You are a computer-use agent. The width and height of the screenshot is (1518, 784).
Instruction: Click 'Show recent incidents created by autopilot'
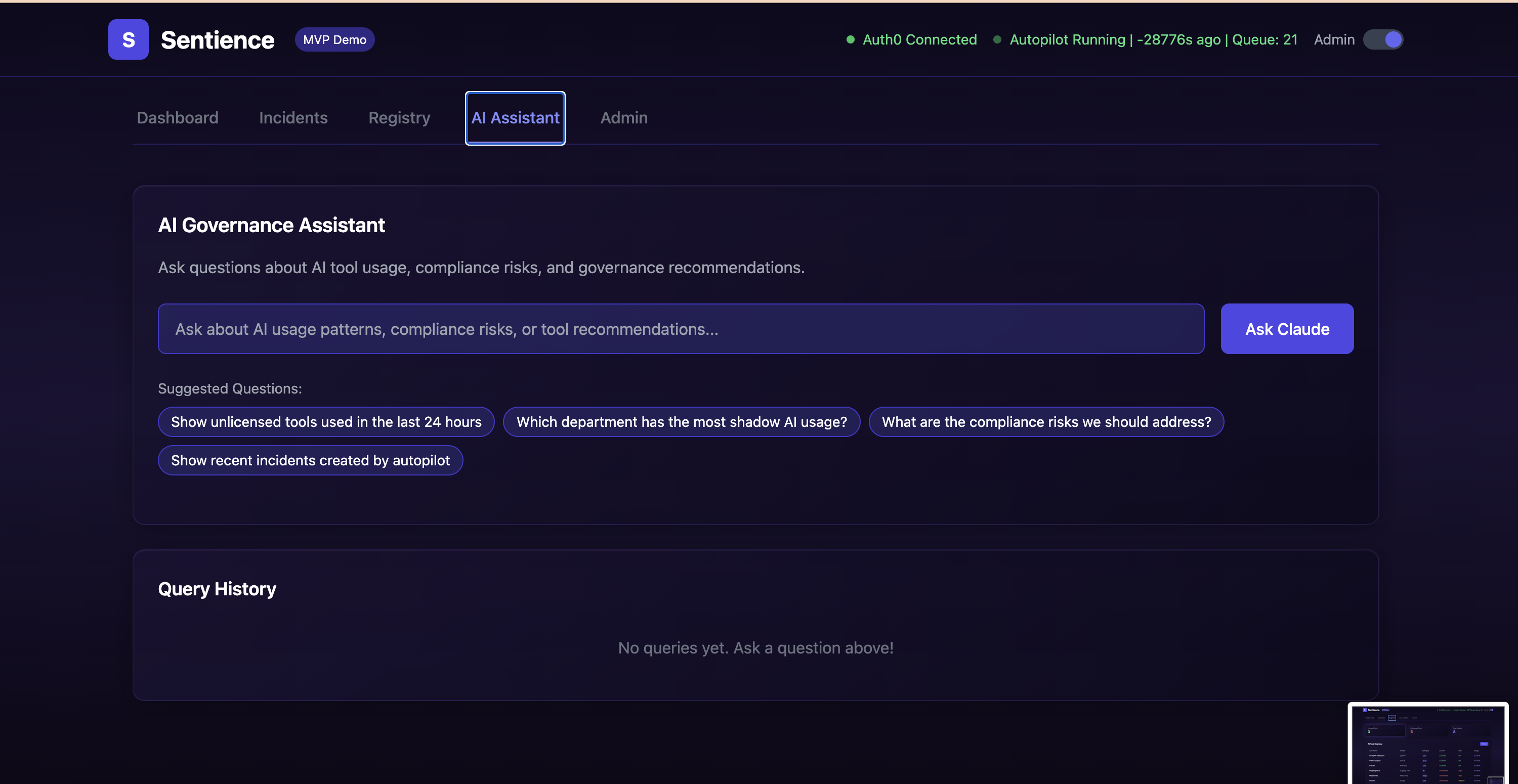[x=310, y=460]
